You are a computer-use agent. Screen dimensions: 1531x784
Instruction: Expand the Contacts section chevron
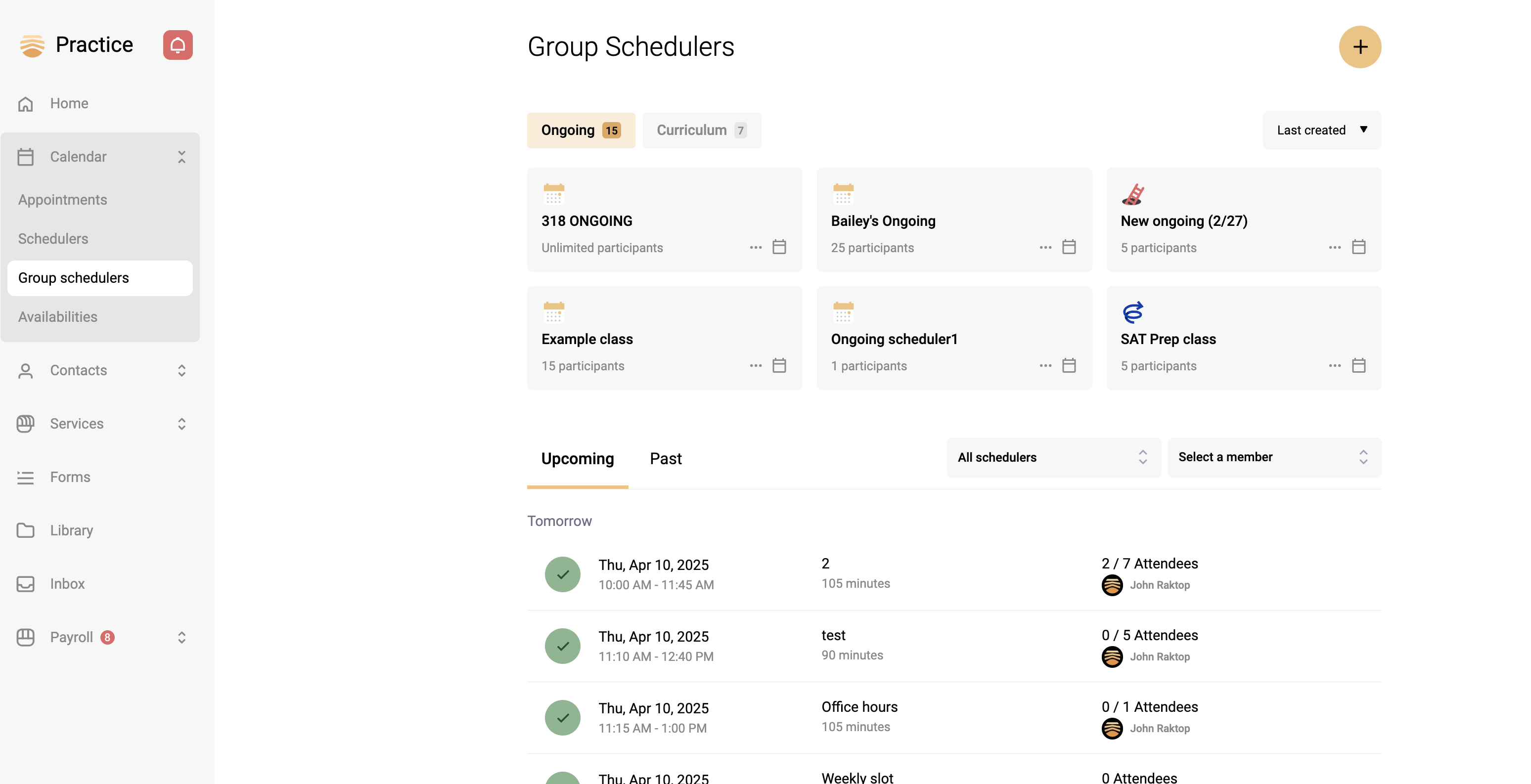point(182,371)
